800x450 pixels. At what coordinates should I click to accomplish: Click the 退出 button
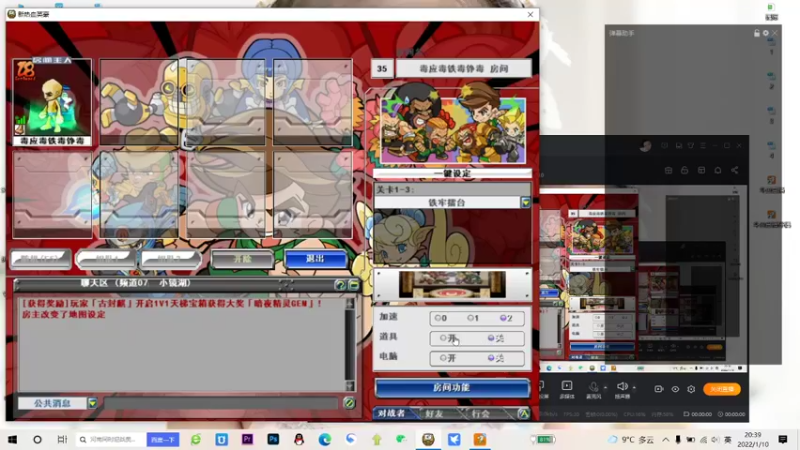315,259
